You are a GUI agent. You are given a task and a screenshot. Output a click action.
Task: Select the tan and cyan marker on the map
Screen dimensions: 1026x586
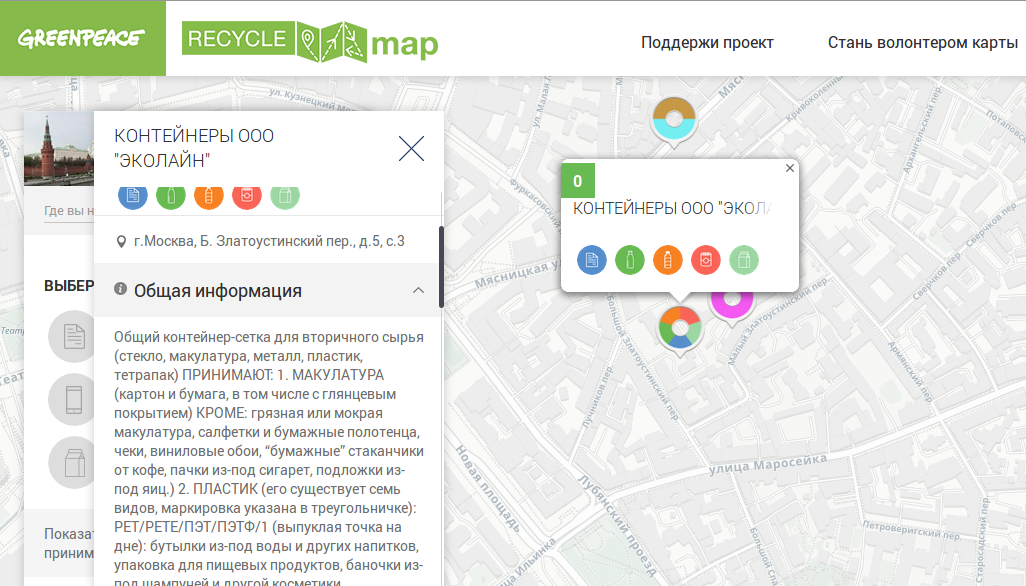pos(674,121)
